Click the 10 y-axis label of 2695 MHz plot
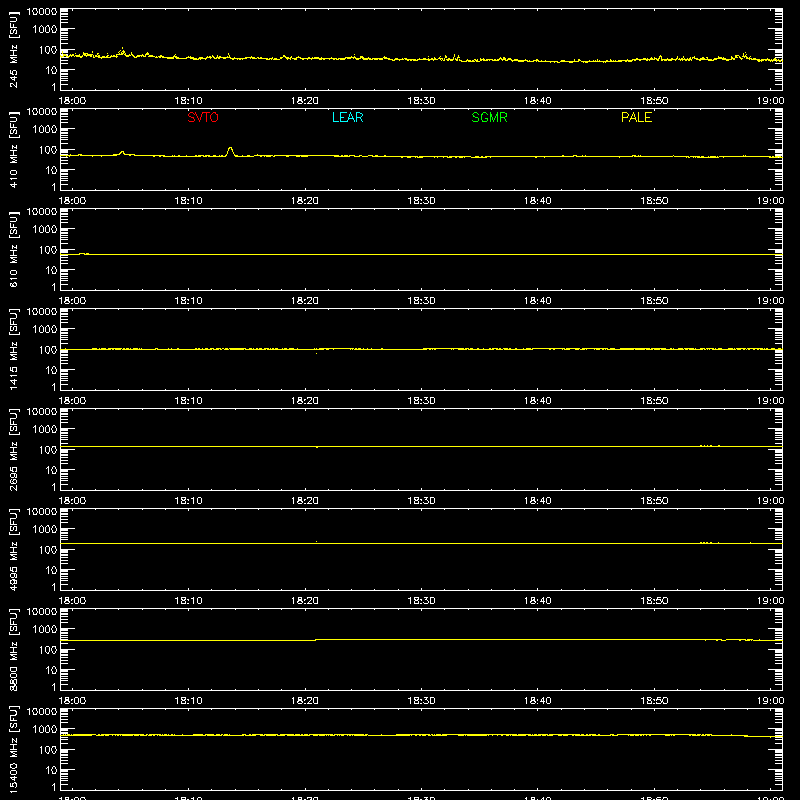 coord(51,470)
